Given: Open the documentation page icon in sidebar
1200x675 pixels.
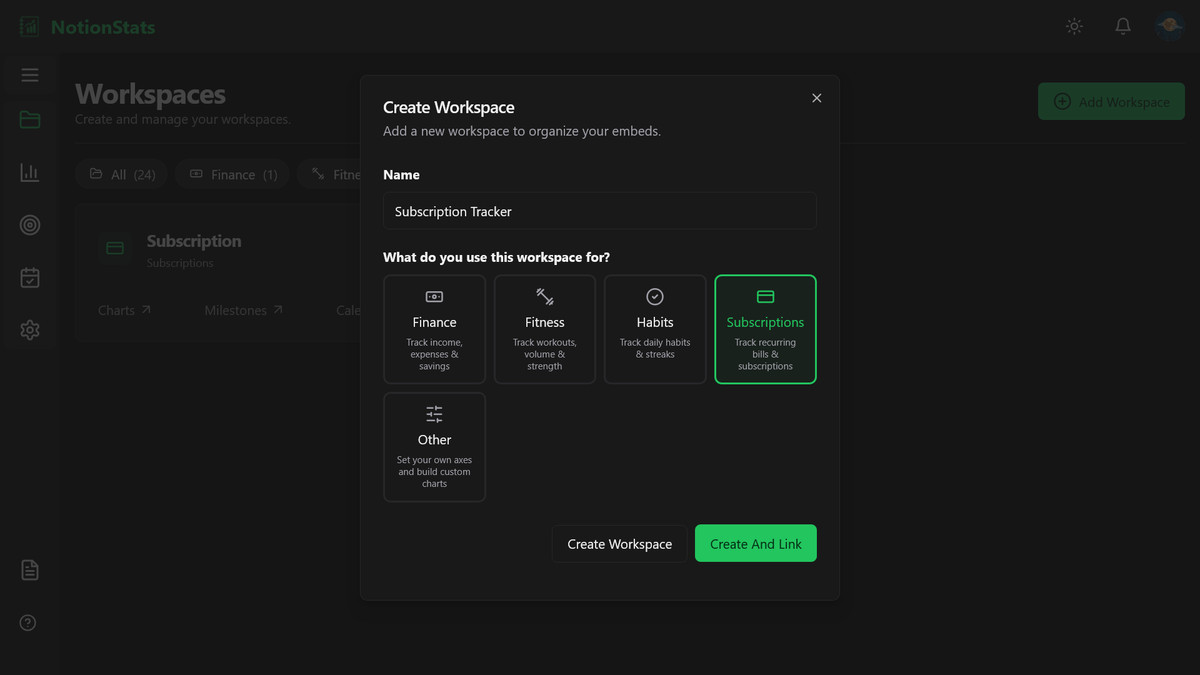Looking at the screenshot, I should [x=30, y=570].
